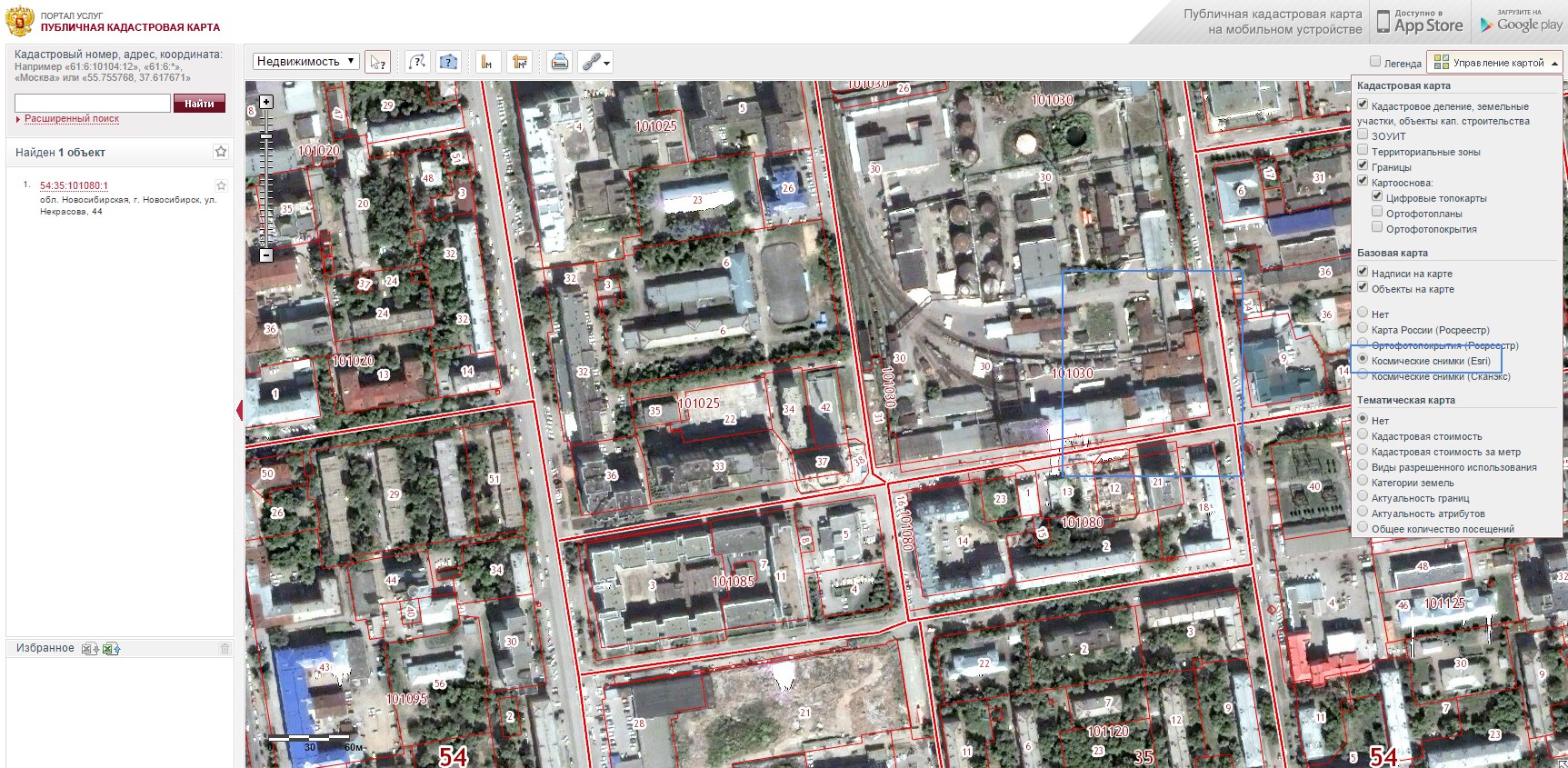Adjust the map zoom level slider
The width and height of the screenshot is (1568, 768).
(x=266, y=136)
